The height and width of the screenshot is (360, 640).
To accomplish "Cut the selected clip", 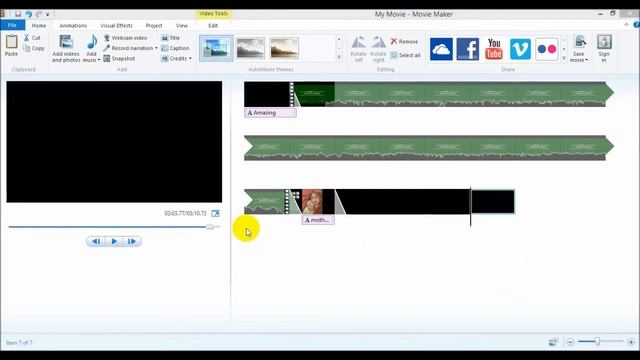I will pyautogui.click(x=32, y=38).
